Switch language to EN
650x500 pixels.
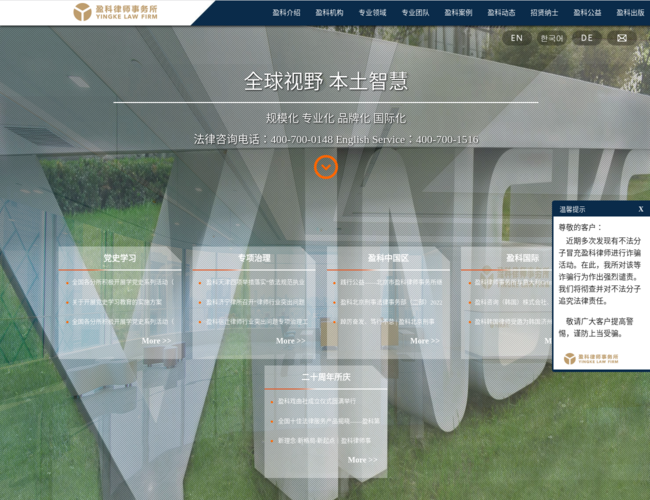click(516, 38)
